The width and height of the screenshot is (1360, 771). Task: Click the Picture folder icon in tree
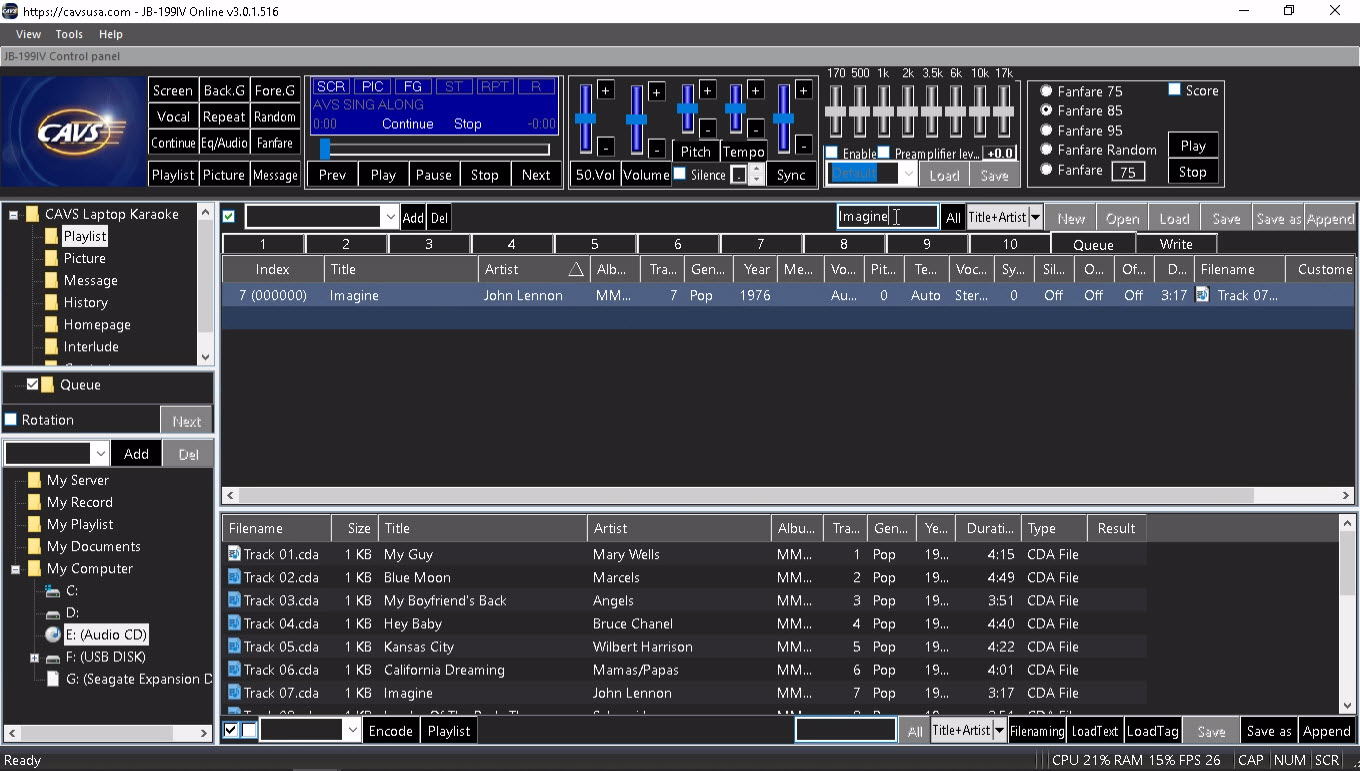click(51, 259)
